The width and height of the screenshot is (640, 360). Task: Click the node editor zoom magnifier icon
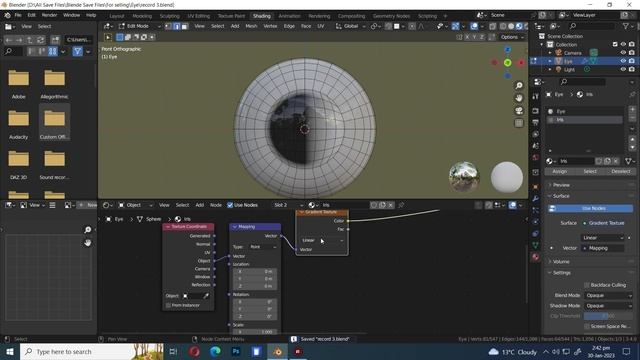(x=87, y=230)
